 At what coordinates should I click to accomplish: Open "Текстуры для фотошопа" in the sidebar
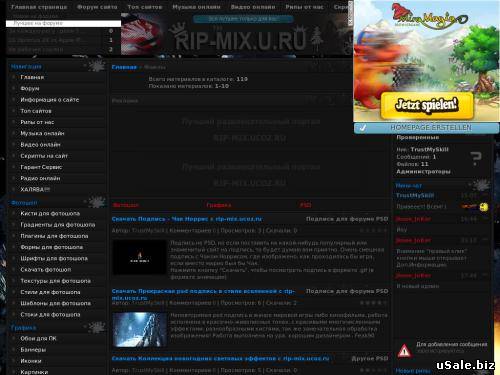55,281
